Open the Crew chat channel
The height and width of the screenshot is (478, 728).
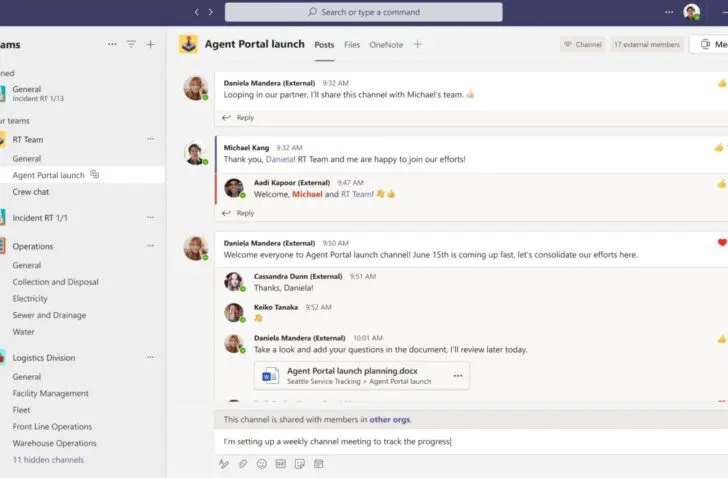point(31,192)
